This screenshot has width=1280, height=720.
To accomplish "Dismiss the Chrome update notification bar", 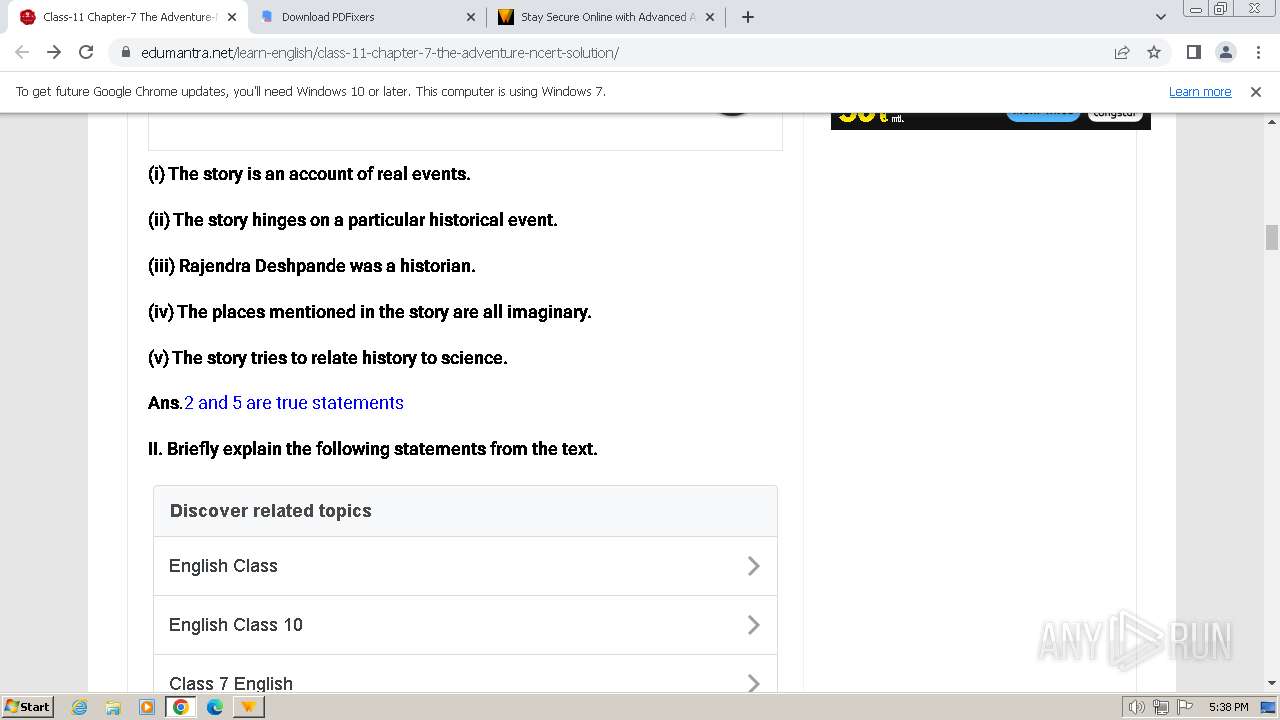I will pyautogui.click(x=1256, y=91).
